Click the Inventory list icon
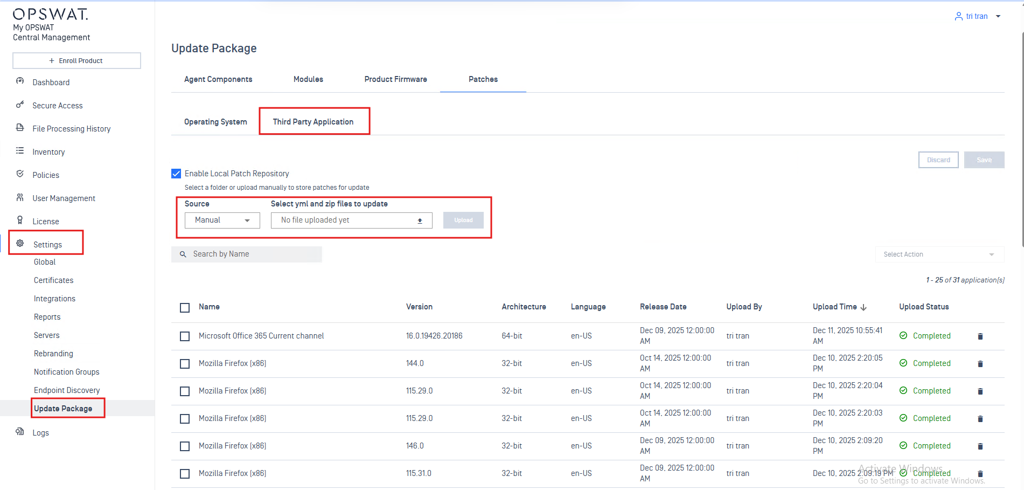 point(20,152)
